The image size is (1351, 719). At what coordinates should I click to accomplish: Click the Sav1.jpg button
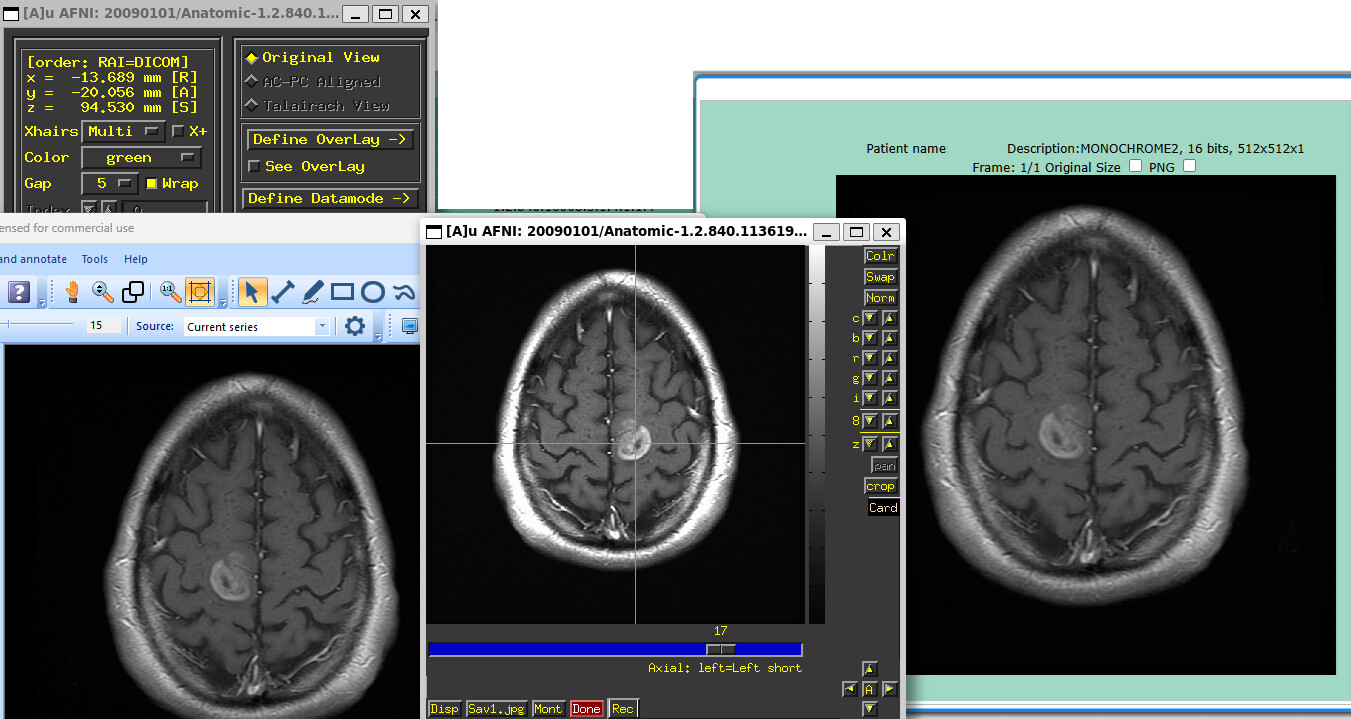[x=496, y=708]
